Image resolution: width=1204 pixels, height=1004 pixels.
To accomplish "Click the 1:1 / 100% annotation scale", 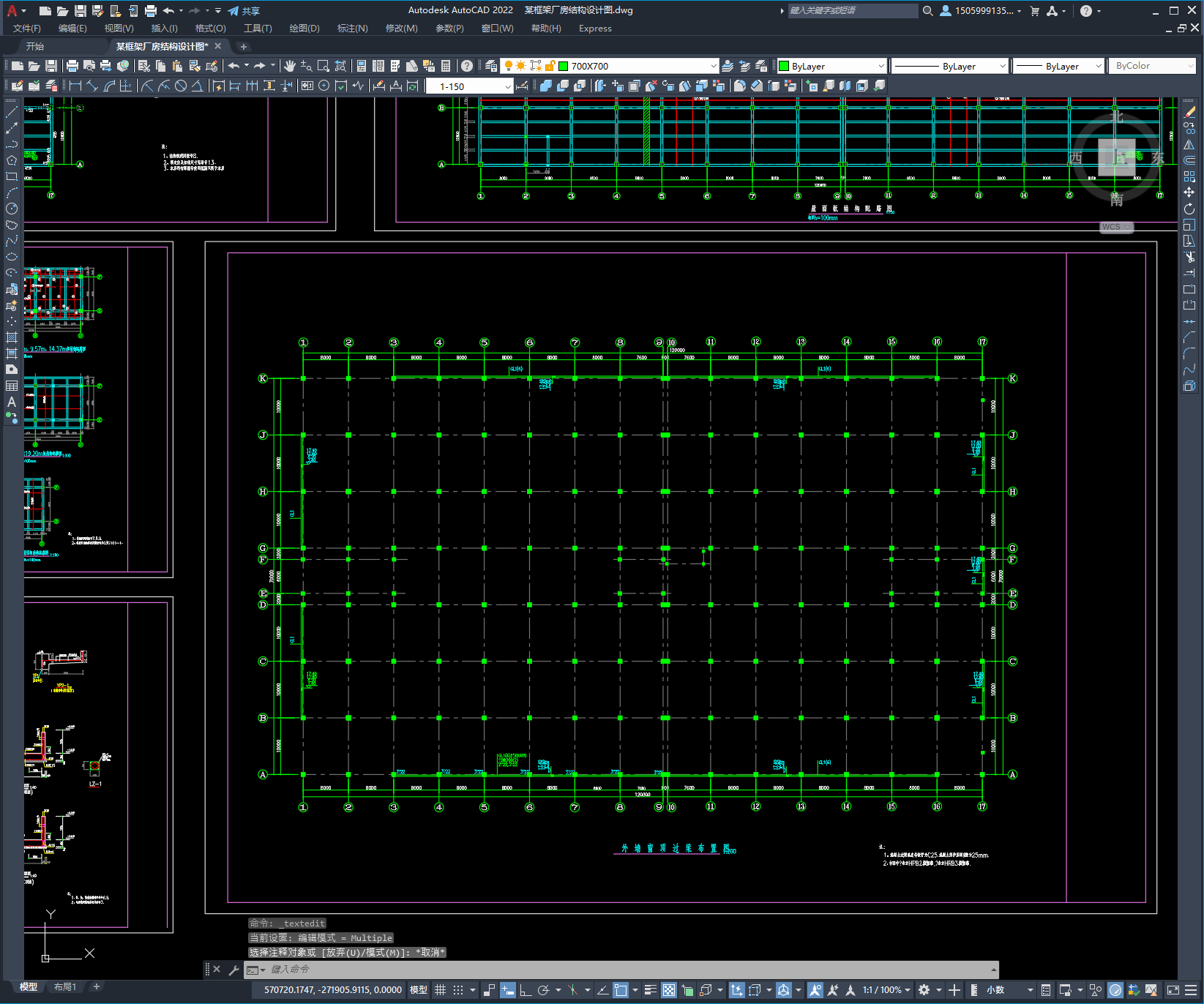I will click(x=882, y=990).
